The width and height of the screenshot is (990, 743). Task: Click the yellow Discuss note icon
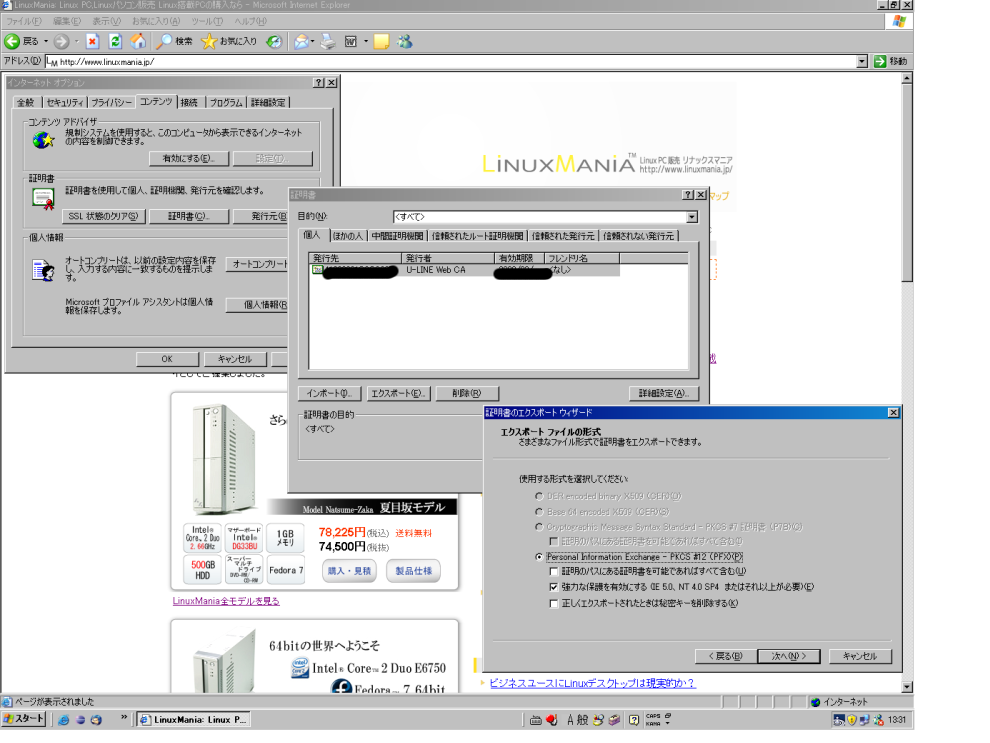[381, 42]
